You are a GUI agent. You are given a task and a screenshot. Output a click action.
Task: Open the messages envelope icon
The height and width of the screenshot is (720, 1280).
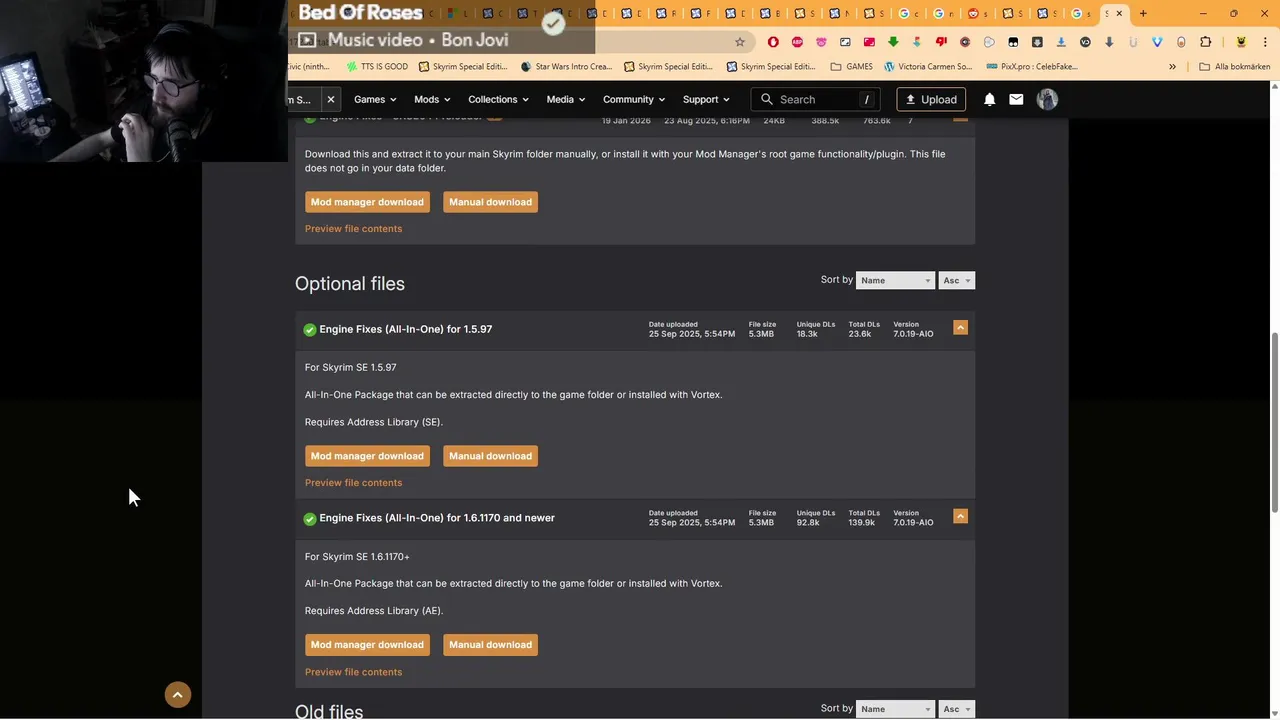(x=1016, y=99)
